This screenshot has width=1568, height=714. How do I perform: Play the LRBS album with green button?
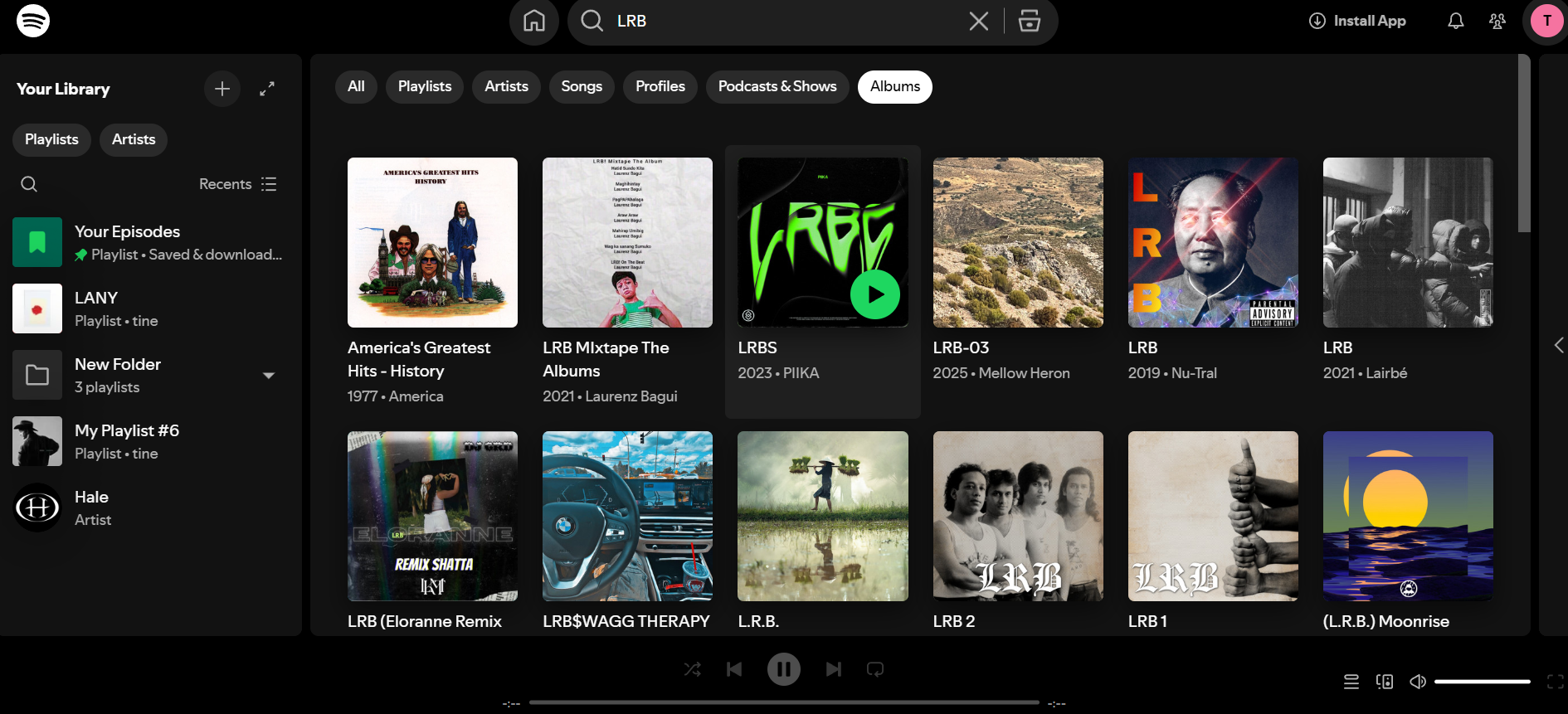point(875,294)
